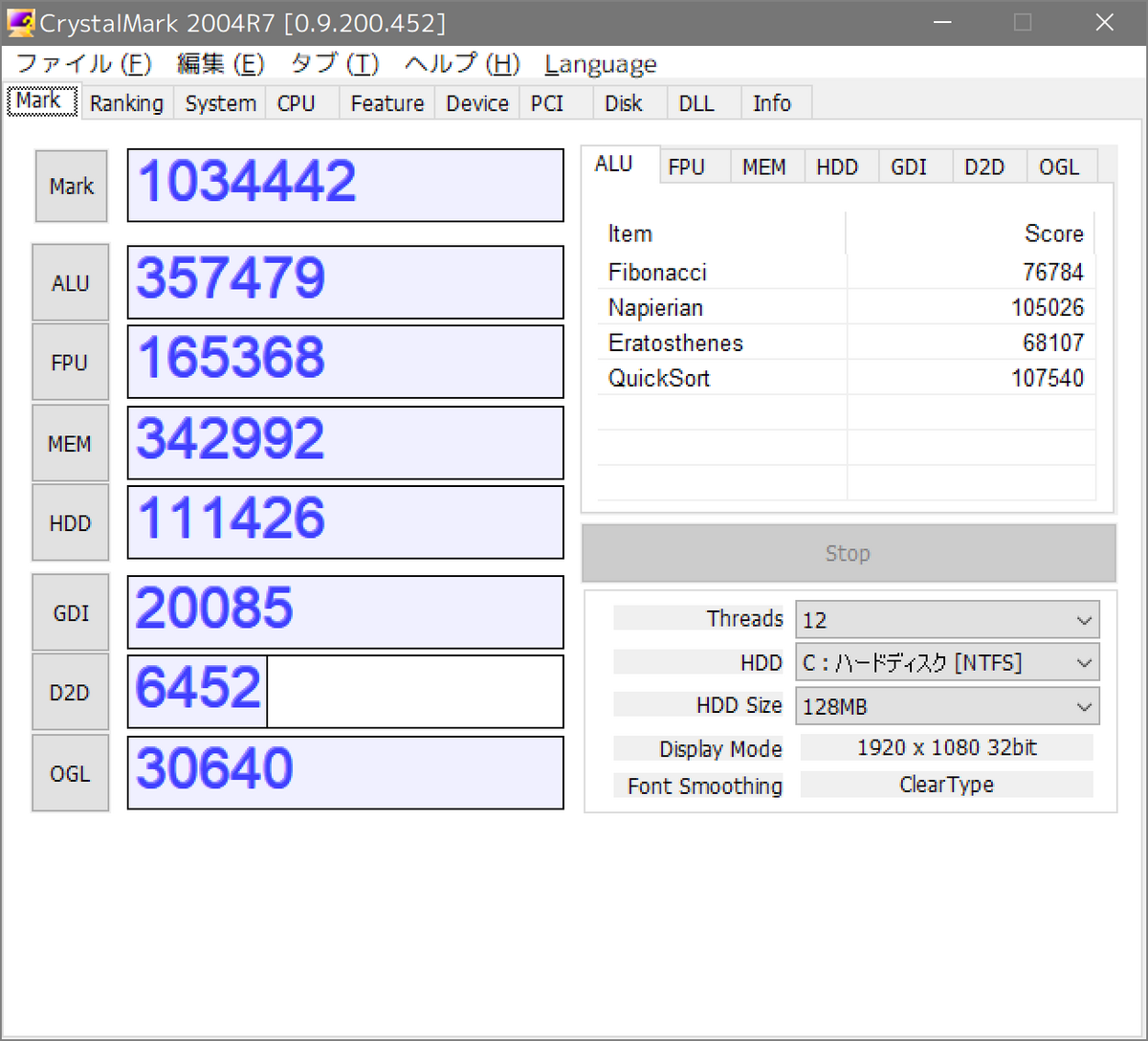Run the ALU benchmark button
Screen dimensions: 1148x1041
[x=71, y=283]
